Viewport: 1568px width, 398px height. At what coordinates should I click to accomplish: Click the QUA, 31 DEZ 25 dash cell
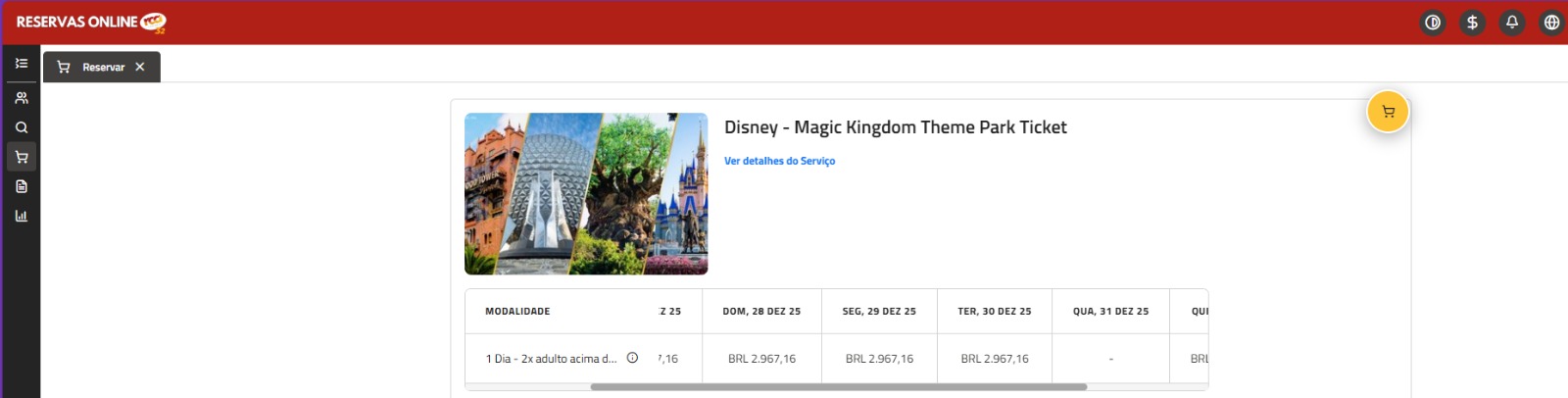[1110, 359]
